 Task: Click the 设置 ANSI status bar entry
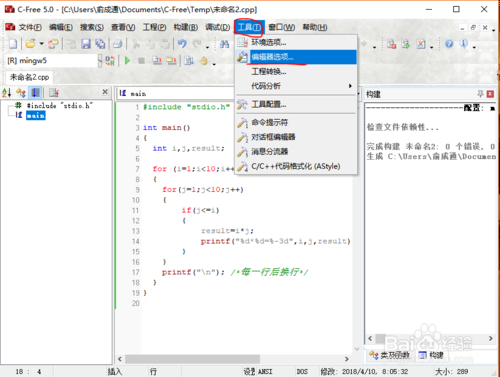coord(258,371)
